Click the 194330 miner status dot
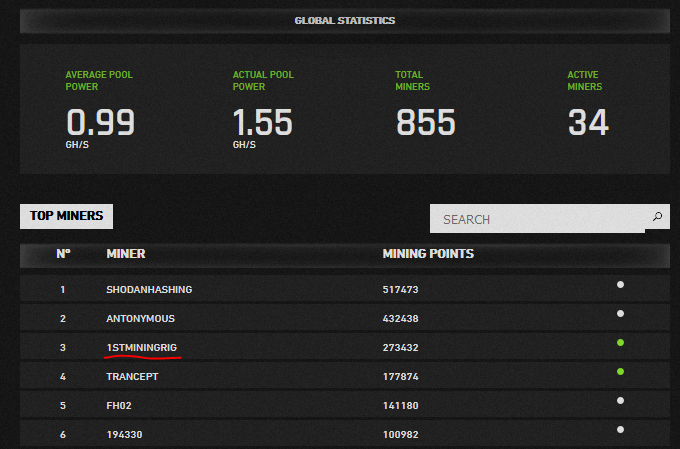 pyautogui.click(x=620, y=429)
